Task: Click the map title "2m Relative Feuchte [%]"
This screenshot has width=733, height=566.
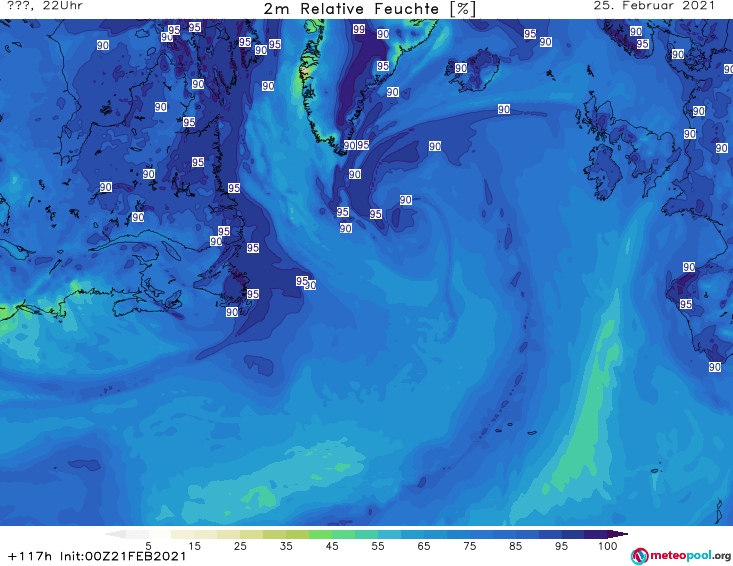Action: [x=369, y=9]
